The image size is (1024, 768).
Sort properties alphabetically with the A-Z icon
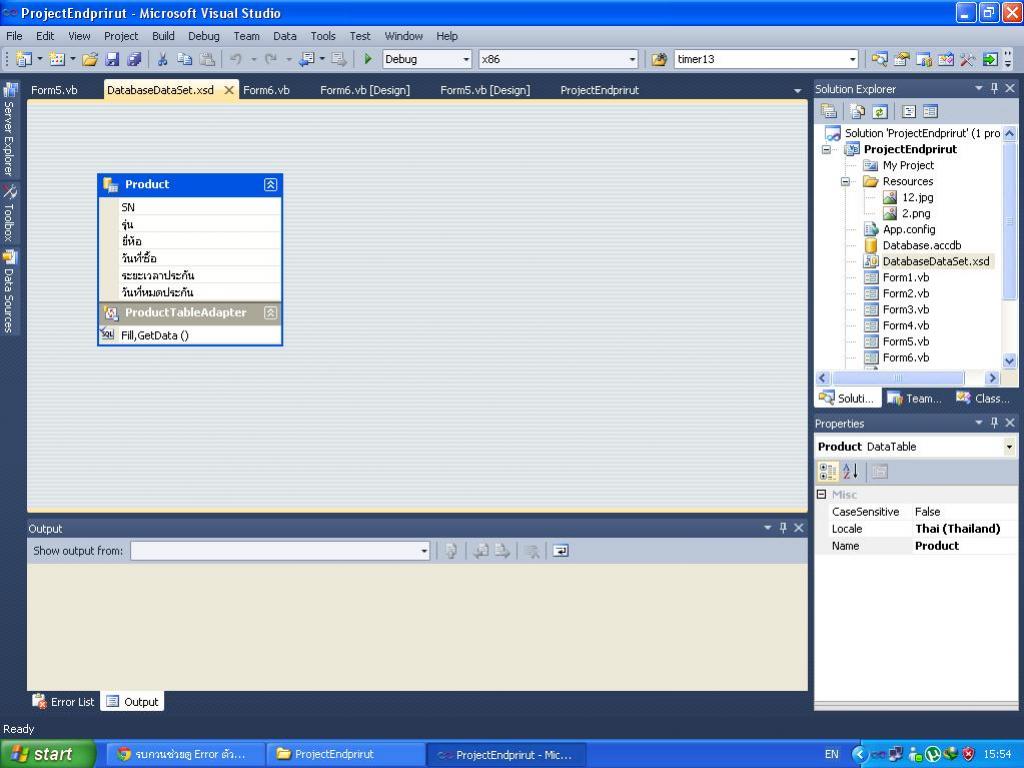[x=850, y=472]
